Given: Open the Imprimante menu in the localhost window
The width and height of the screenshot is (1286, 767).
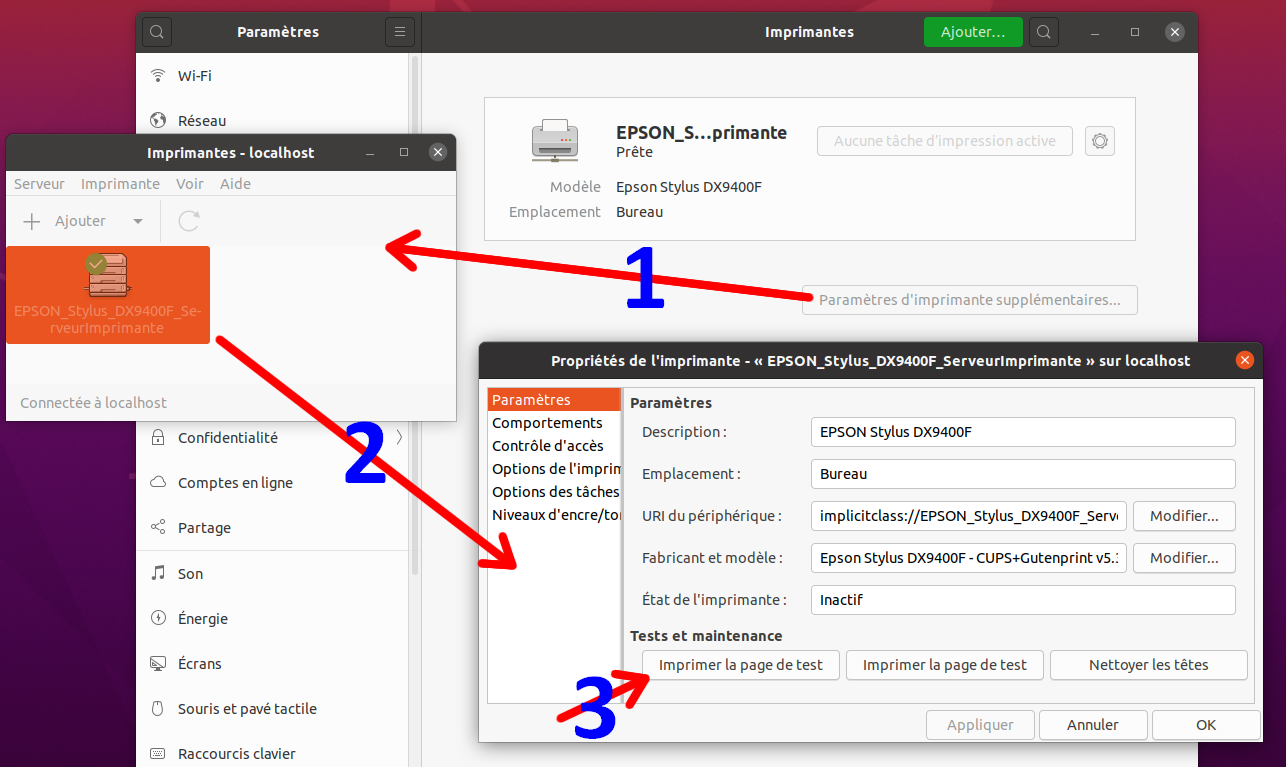Looking at the screenshot, I should click(120, 184).
